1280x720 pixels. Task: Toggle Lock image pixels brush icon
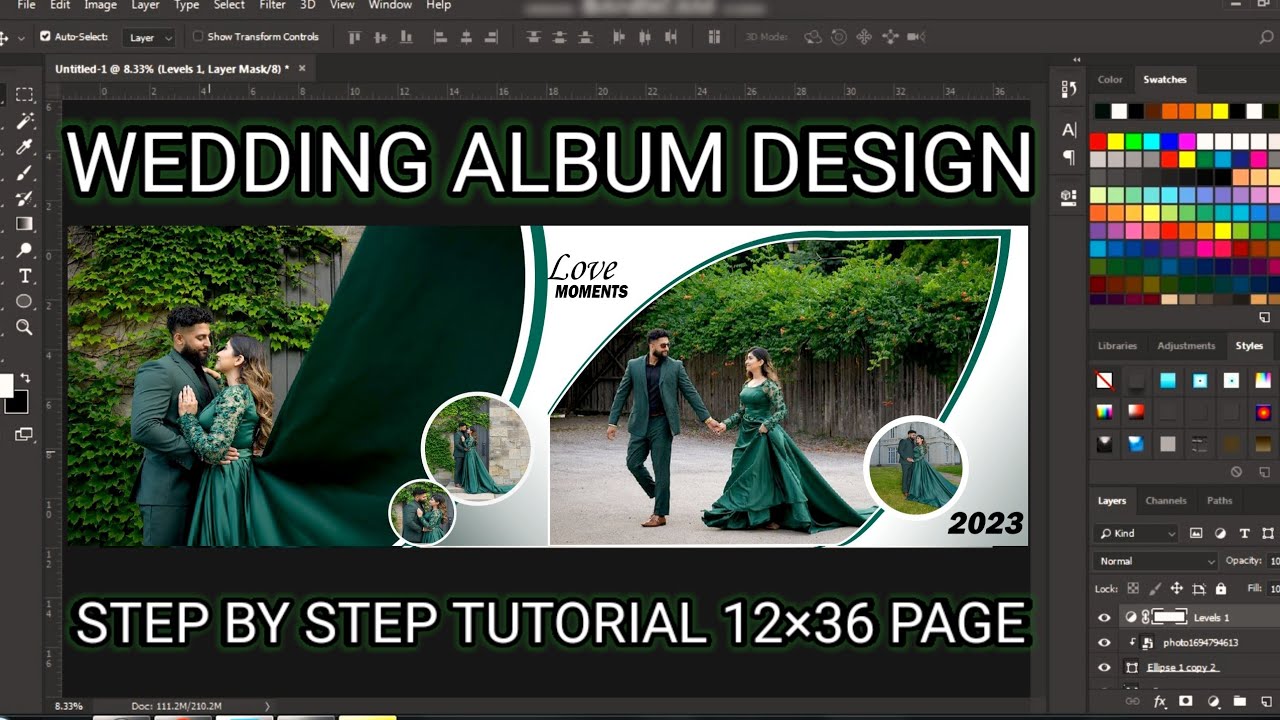[x=1155, y=589]
